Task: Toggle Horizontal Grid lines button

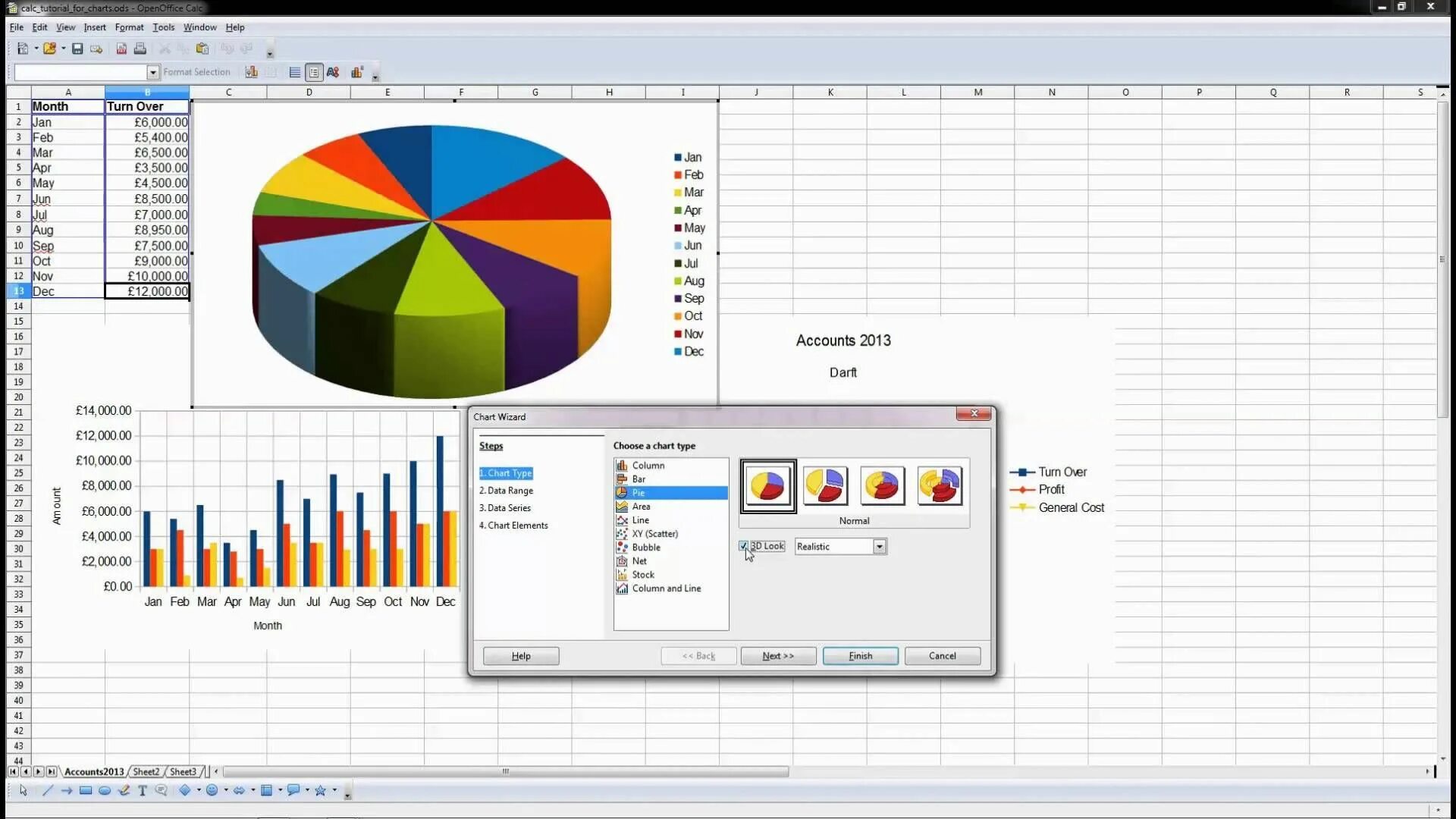Action: 295,72
